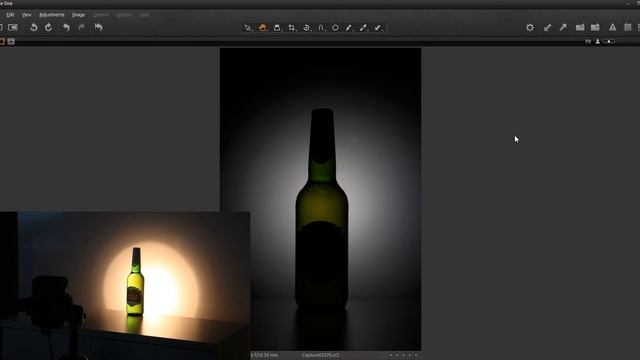Select single-view mode icon below toolbar
The height and width of the screenshot is (360, 640).
click(2, 41)
